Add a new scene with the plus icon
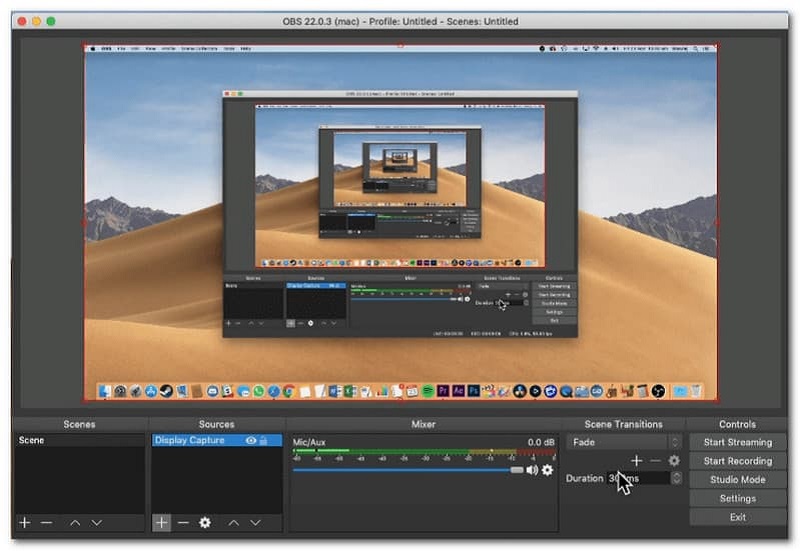Screen dimensions: 800x551 tap(24, 522)
